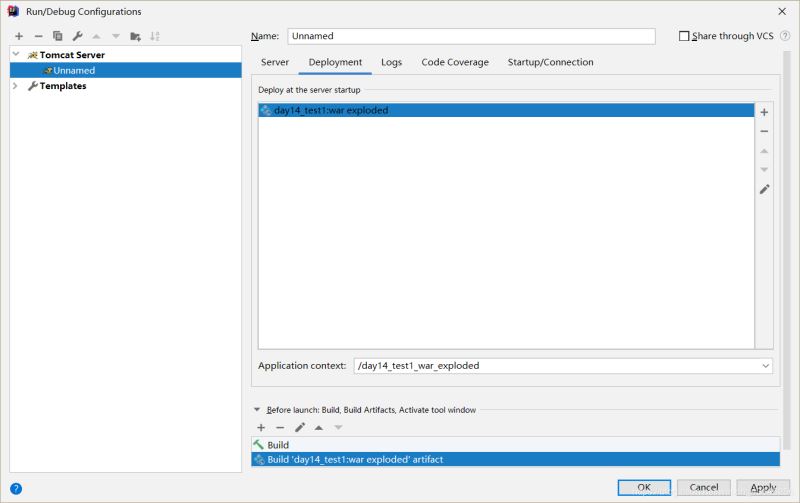Collapse the Before launch section
The image size is (800, 503).
pyautogui.click(x=257, y=410)
